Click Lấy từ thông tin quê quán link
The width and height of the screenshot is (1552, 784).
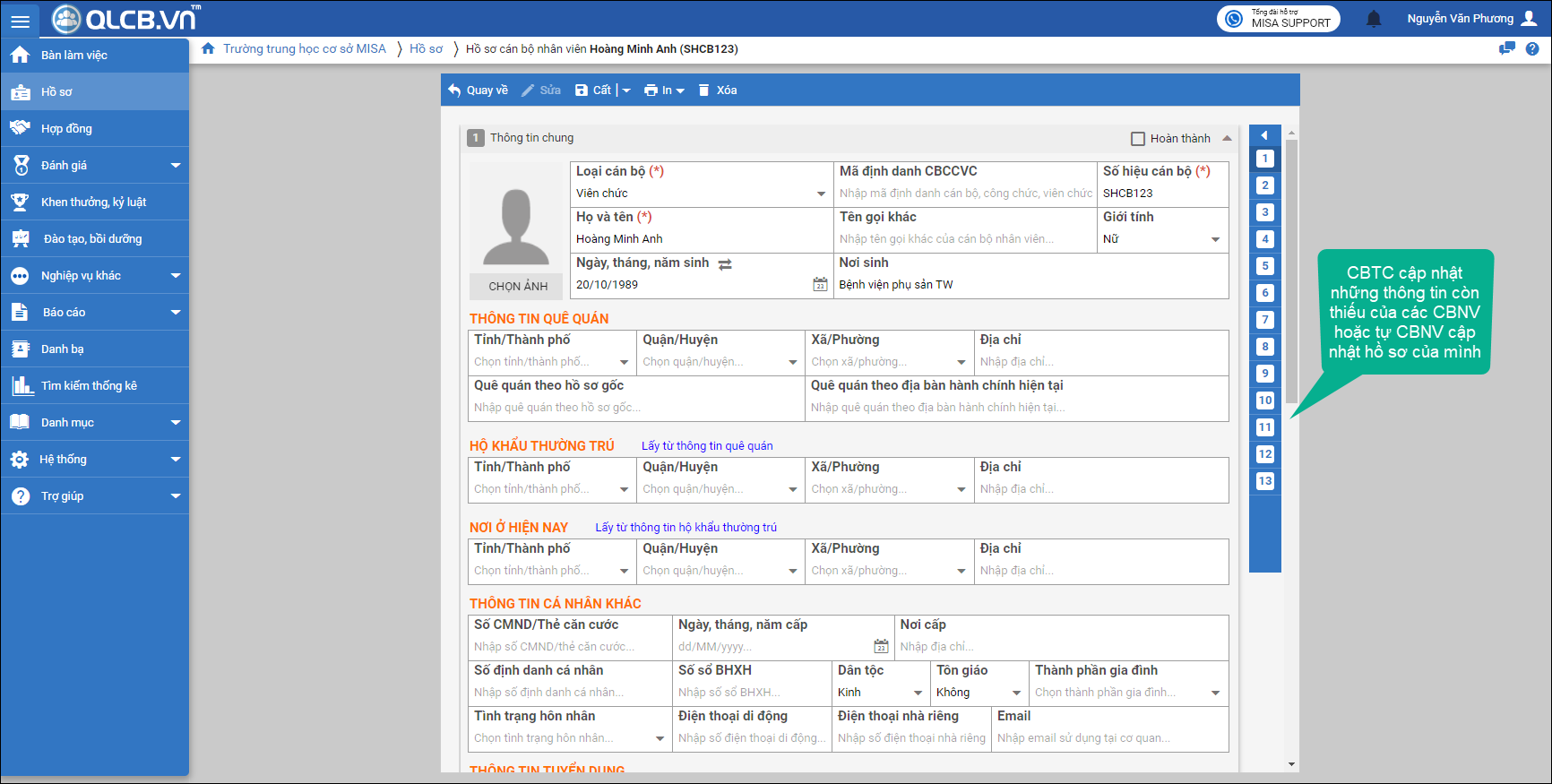tap(707, 445)
